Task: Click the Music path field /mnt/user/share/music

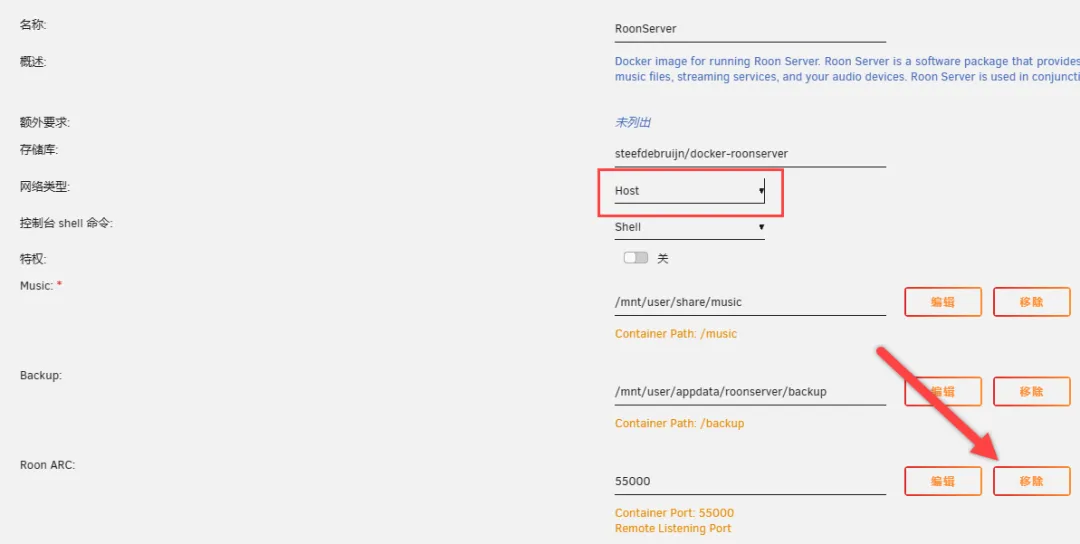Action: click(749, 302)
